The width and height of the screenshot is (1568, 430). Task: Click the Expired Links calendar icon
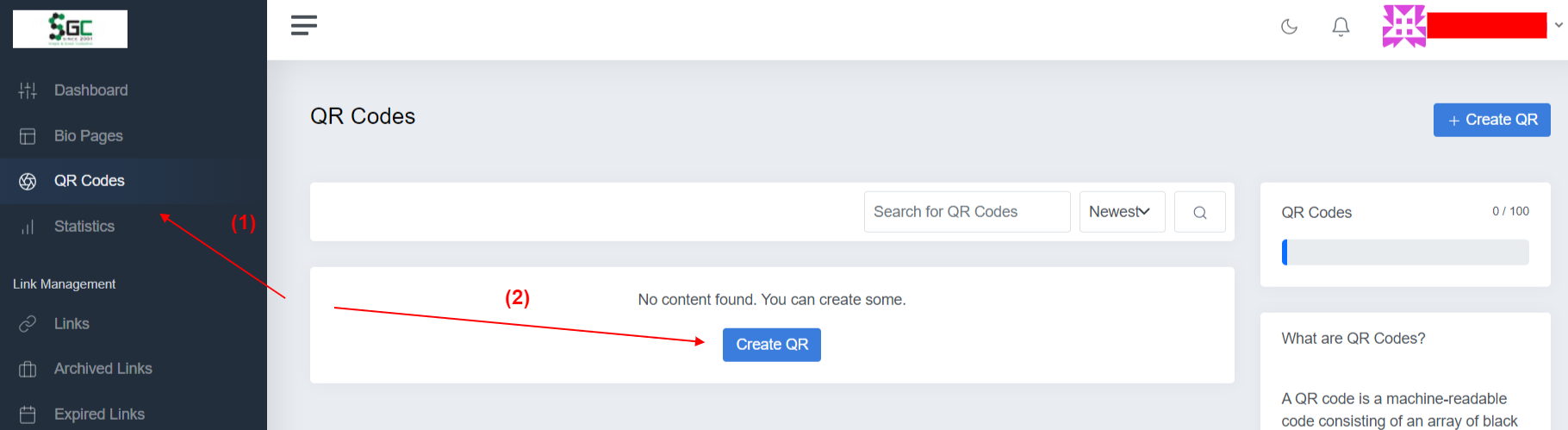[x=28, y=414]
